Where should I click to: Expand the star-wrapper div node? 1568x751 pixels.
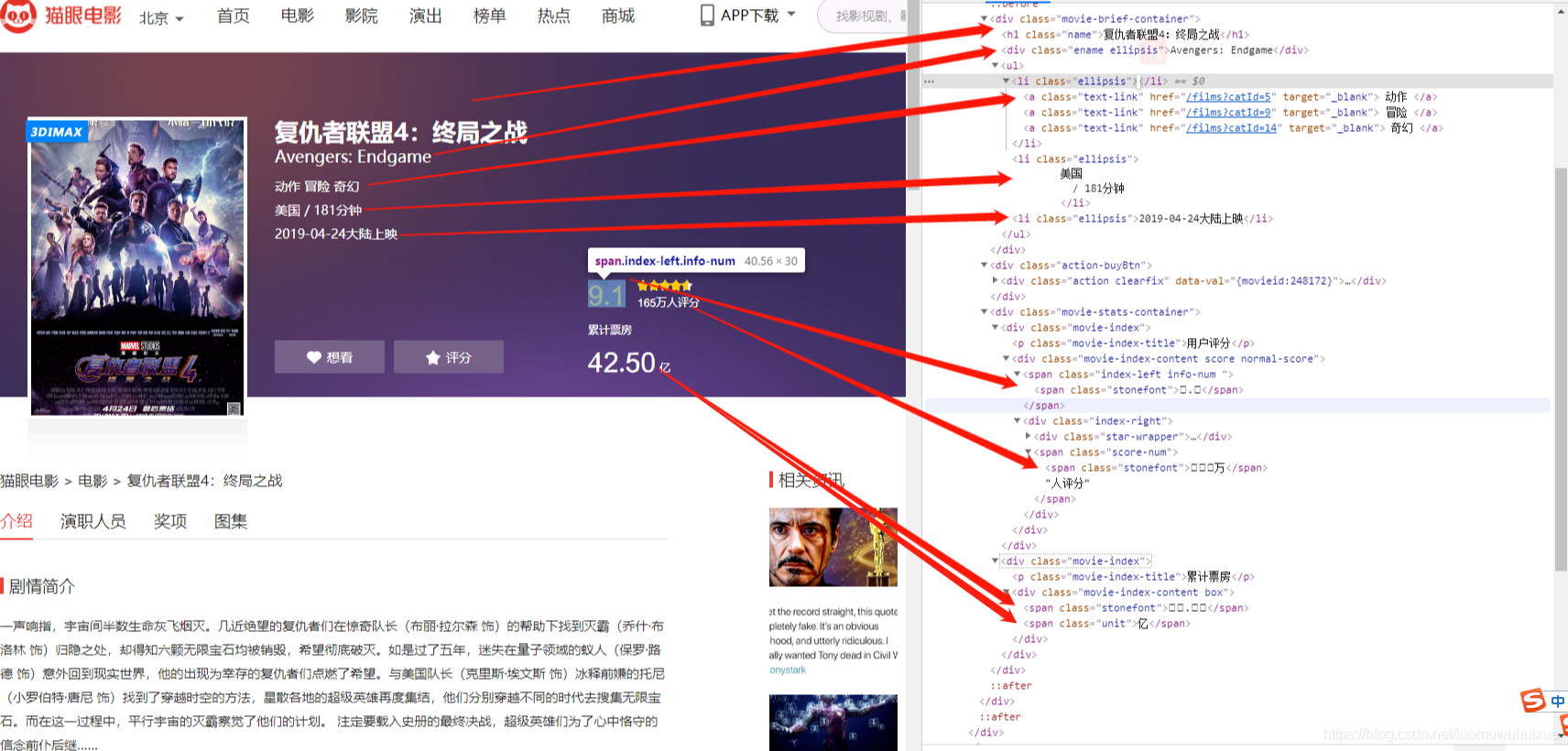tap(1029, 436)
